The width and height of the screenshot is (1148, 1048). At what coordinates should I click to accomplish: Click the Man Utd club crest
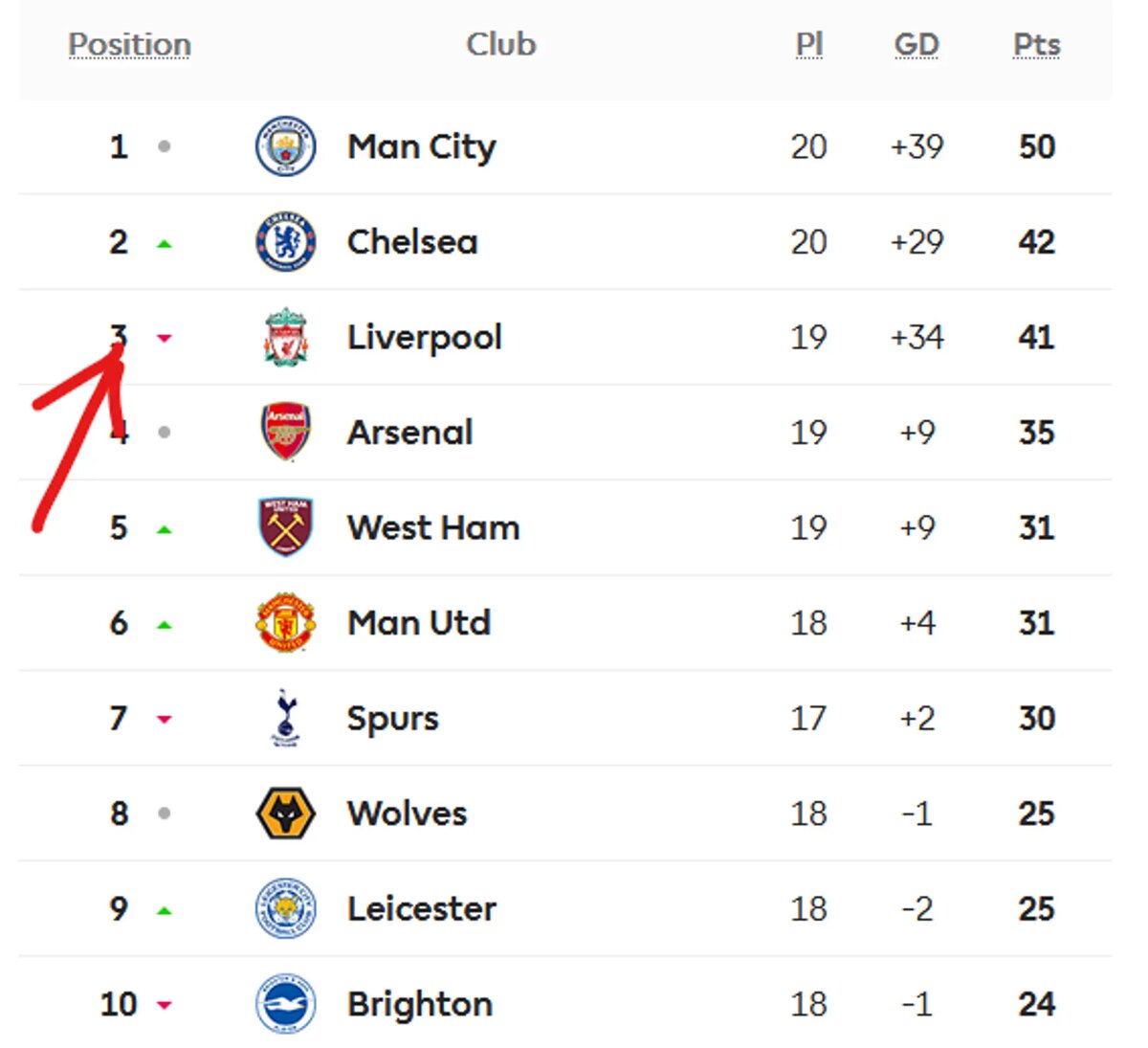click(x=285, y=622)
